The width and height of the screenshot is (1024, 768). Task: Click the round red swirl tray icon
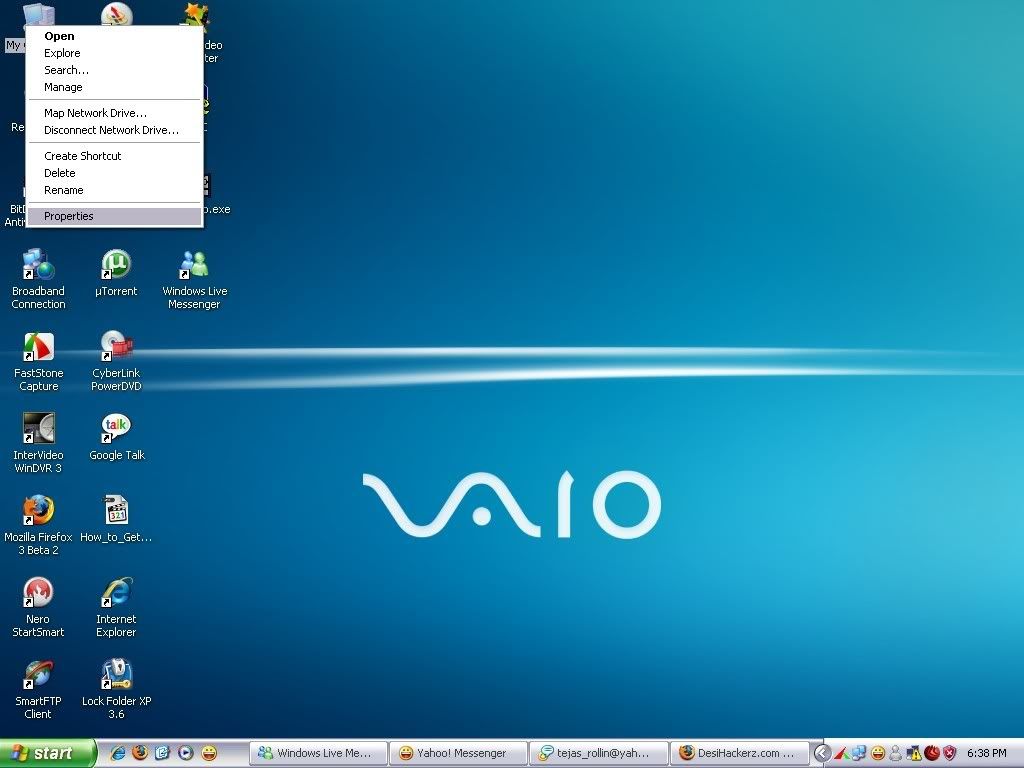click(932, 753)
